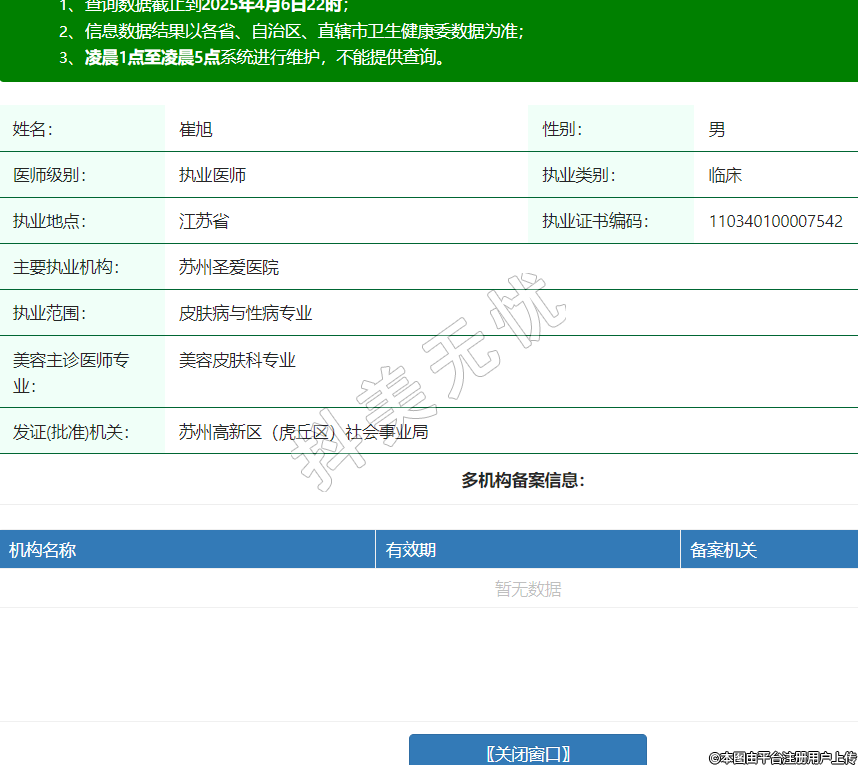Click the 执业证书编码 label
This screenshot has height=765, width=858.
(x=595, y=221)
